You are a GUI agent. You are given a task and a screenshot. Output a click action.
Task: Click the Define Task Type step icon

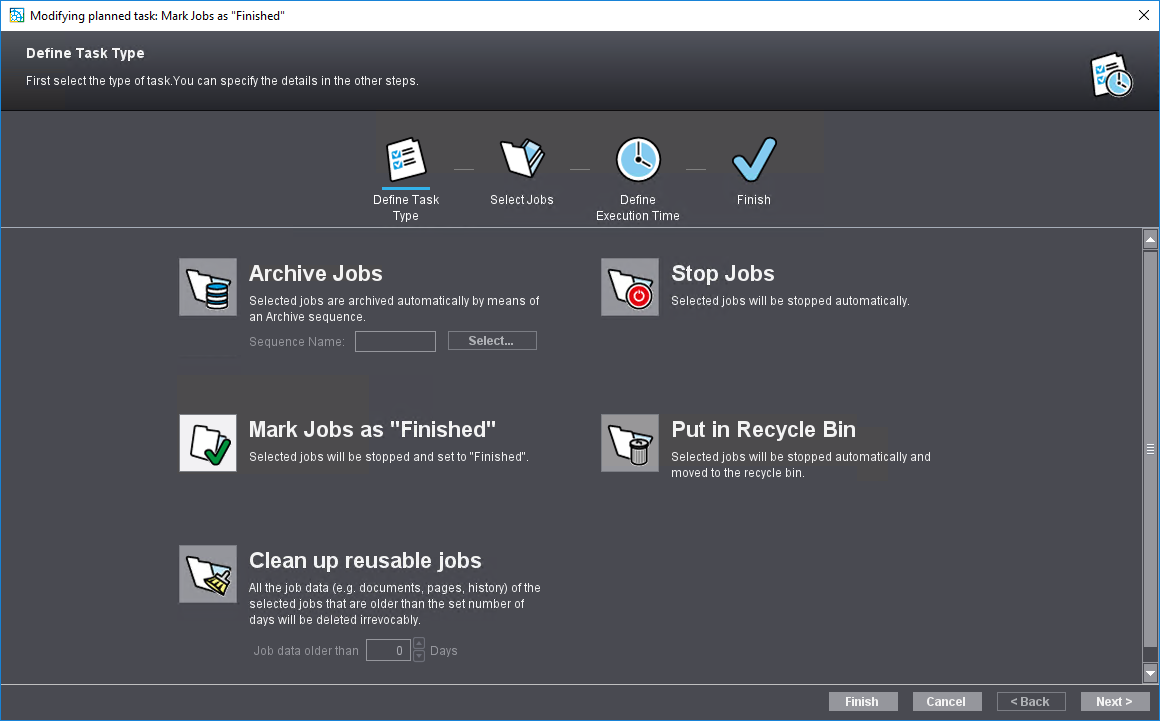point(406,160)
